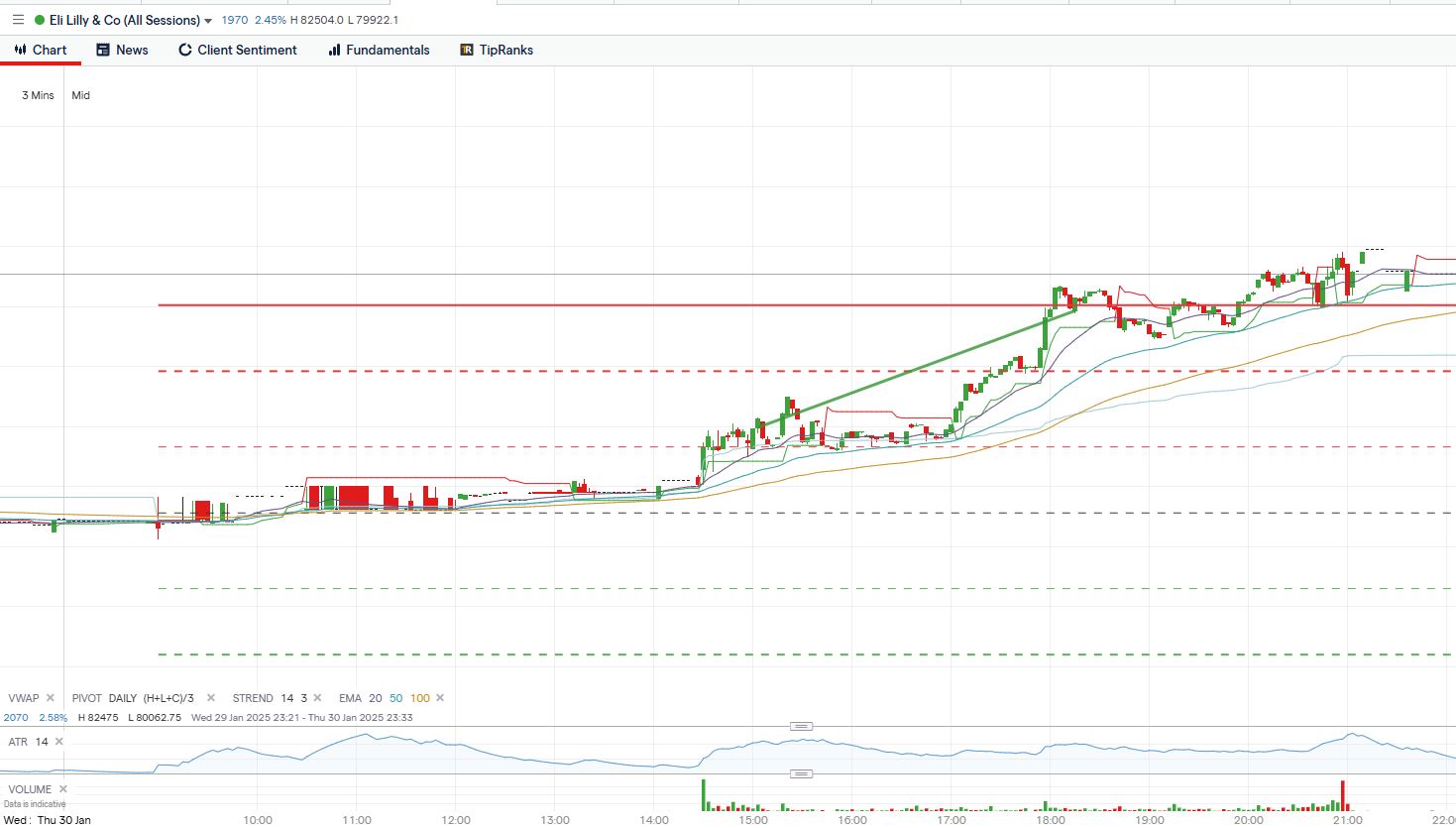
Task: Click the resize handle above VOLUME panel
Action: coord(801,773)
